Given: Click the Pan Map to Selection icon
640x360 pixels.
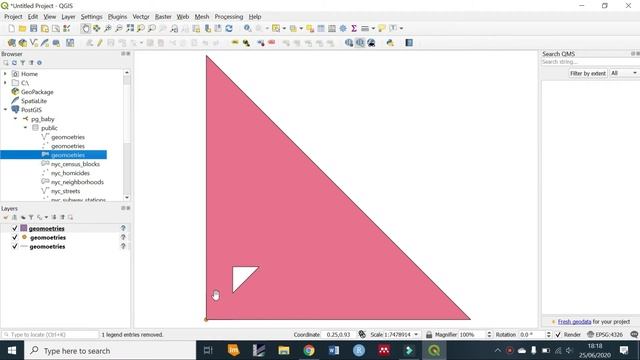Looking at the screenshot, I should 96,28.
